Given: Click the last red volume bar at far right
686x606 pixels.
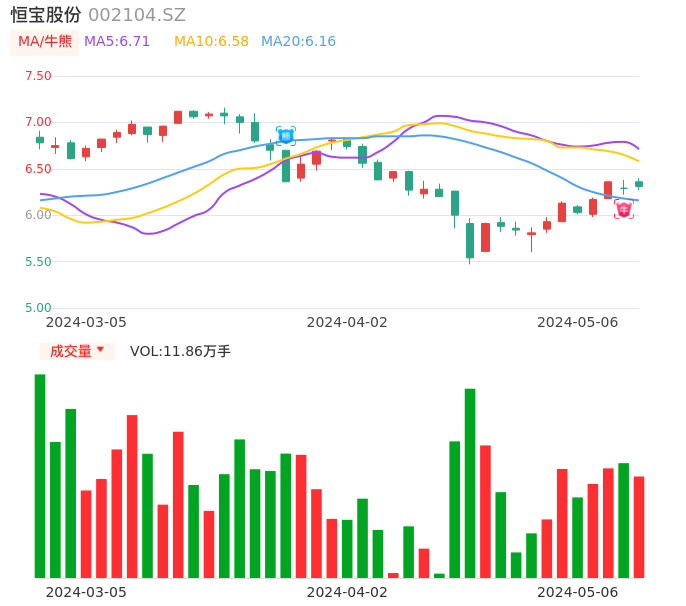Looking at the screenshot, I should coord(639,527).
